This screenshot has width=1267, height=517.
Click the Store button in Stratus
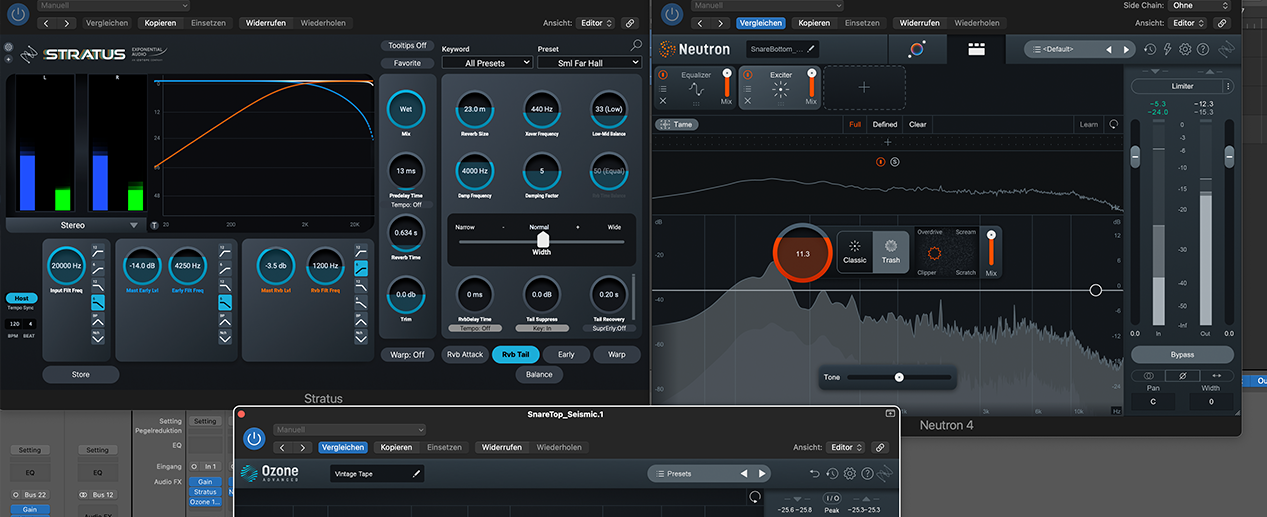pos(81,374)
